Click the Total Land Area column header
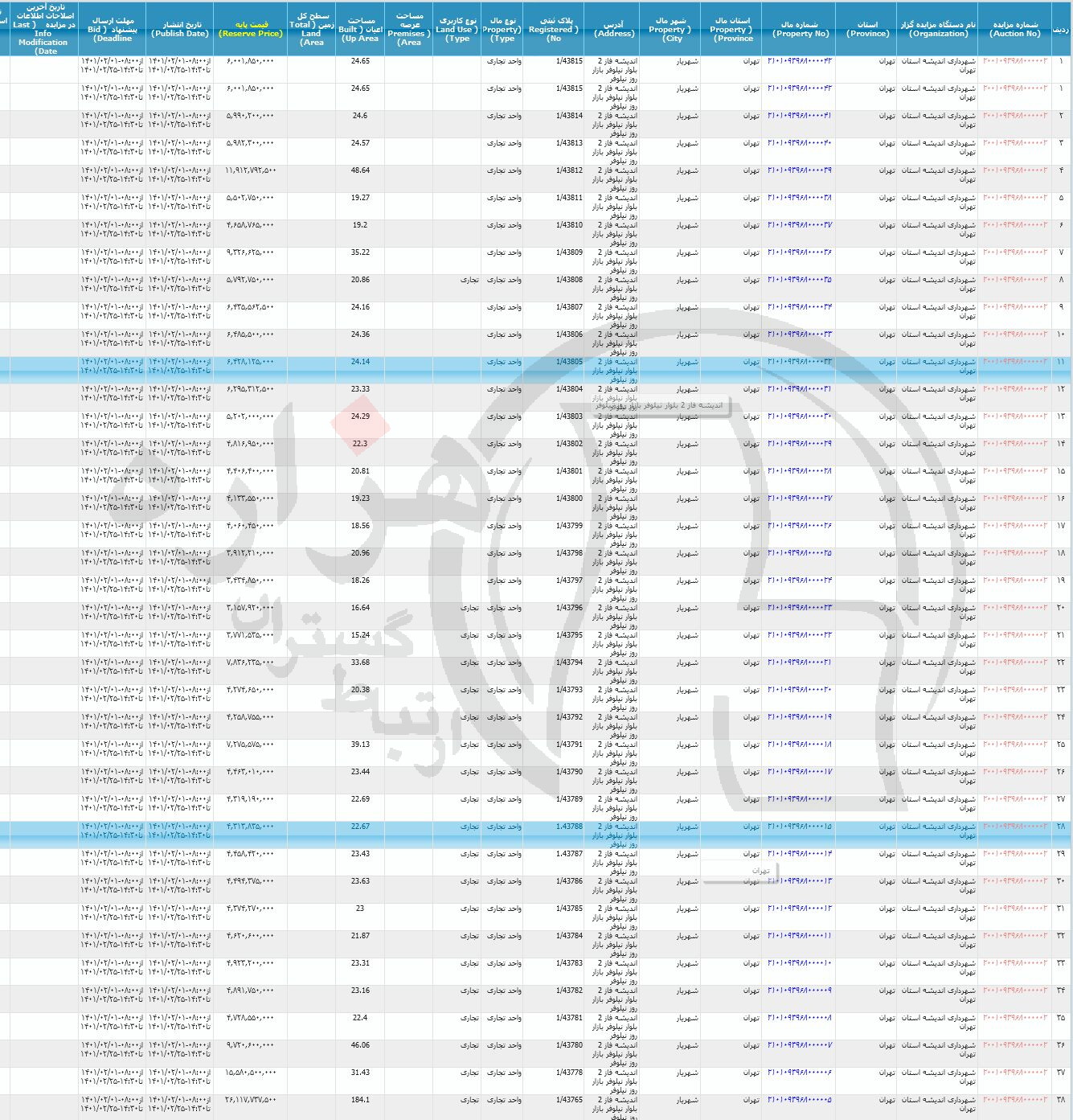The height and width of the screenshot is (1120, 1073). tap(312, 29)
